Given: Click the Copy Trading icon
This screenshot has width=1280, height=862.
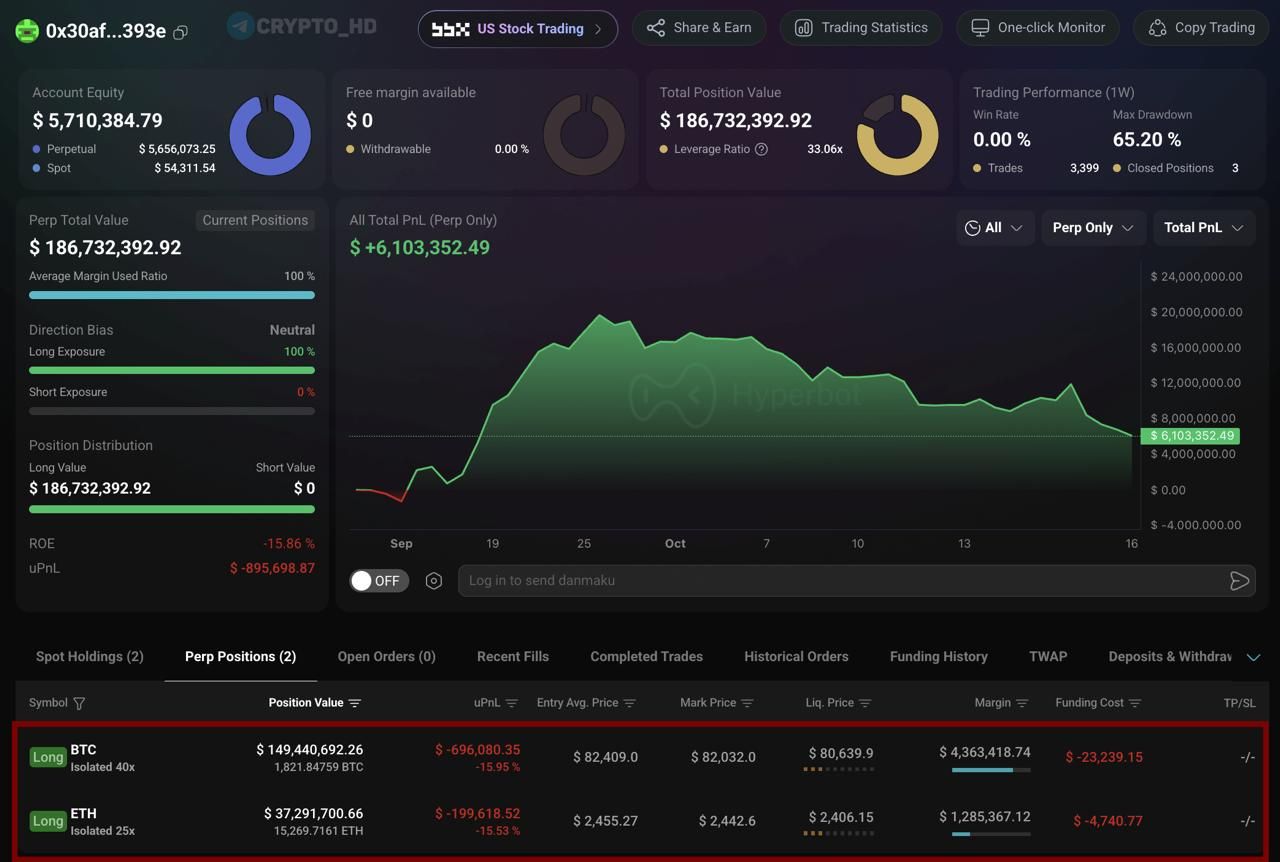Looking at the screenshot, I should 1157,28.
